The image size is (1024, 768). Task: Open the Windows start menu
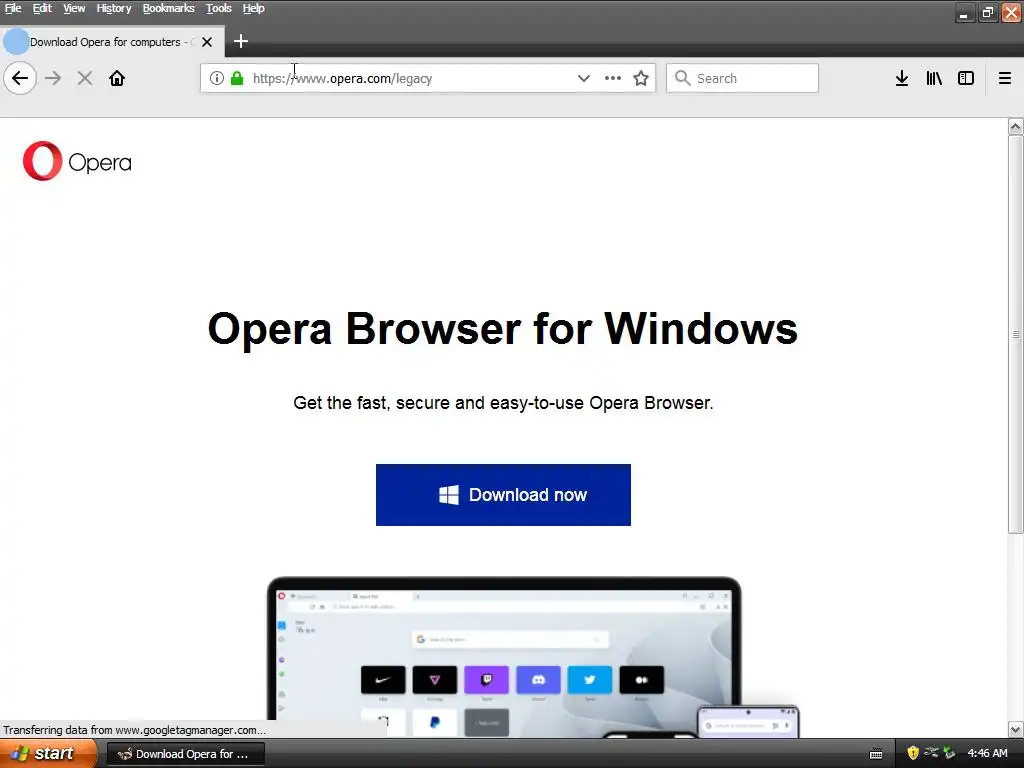tap(48, 754)
